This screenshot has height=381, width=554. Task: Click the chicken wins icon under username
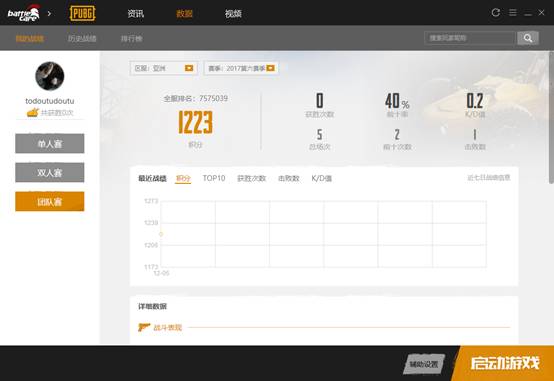[33, 113]
